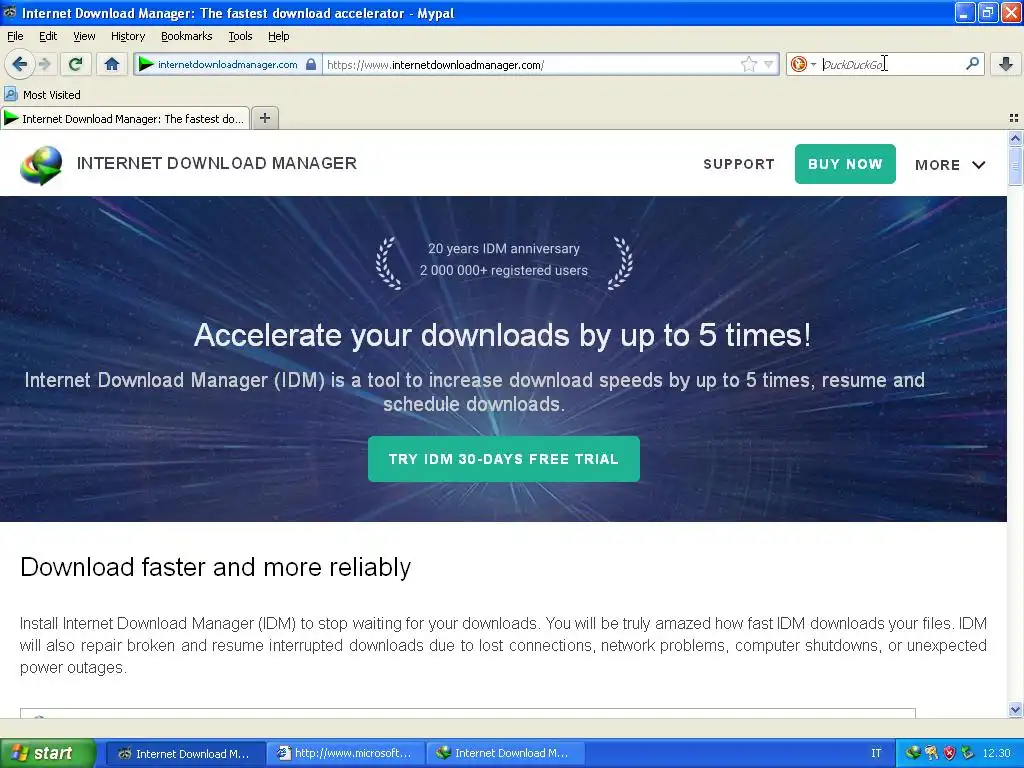Switch to the microsoft.com taskbar window
Screen dimensions: 1024x768
[x=345, y=754]
